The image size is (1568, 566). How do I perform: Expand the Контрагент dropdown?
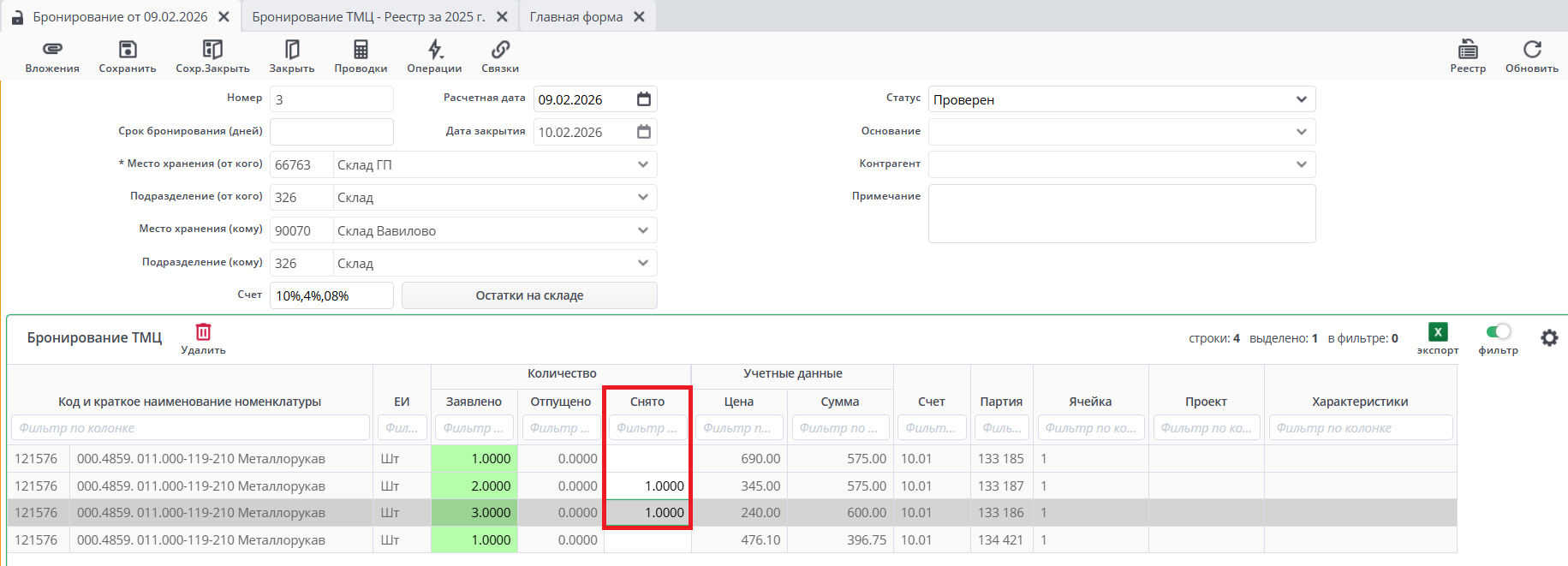pos(1301,164)
